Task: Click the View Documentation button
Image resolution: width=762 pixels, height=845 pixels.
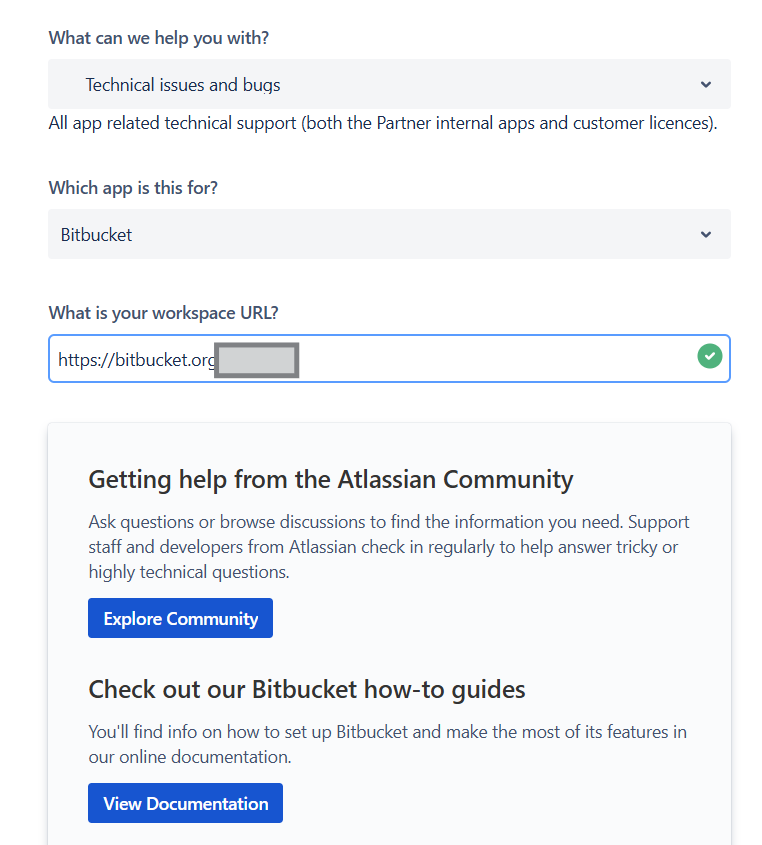Action: pos(185,803)
